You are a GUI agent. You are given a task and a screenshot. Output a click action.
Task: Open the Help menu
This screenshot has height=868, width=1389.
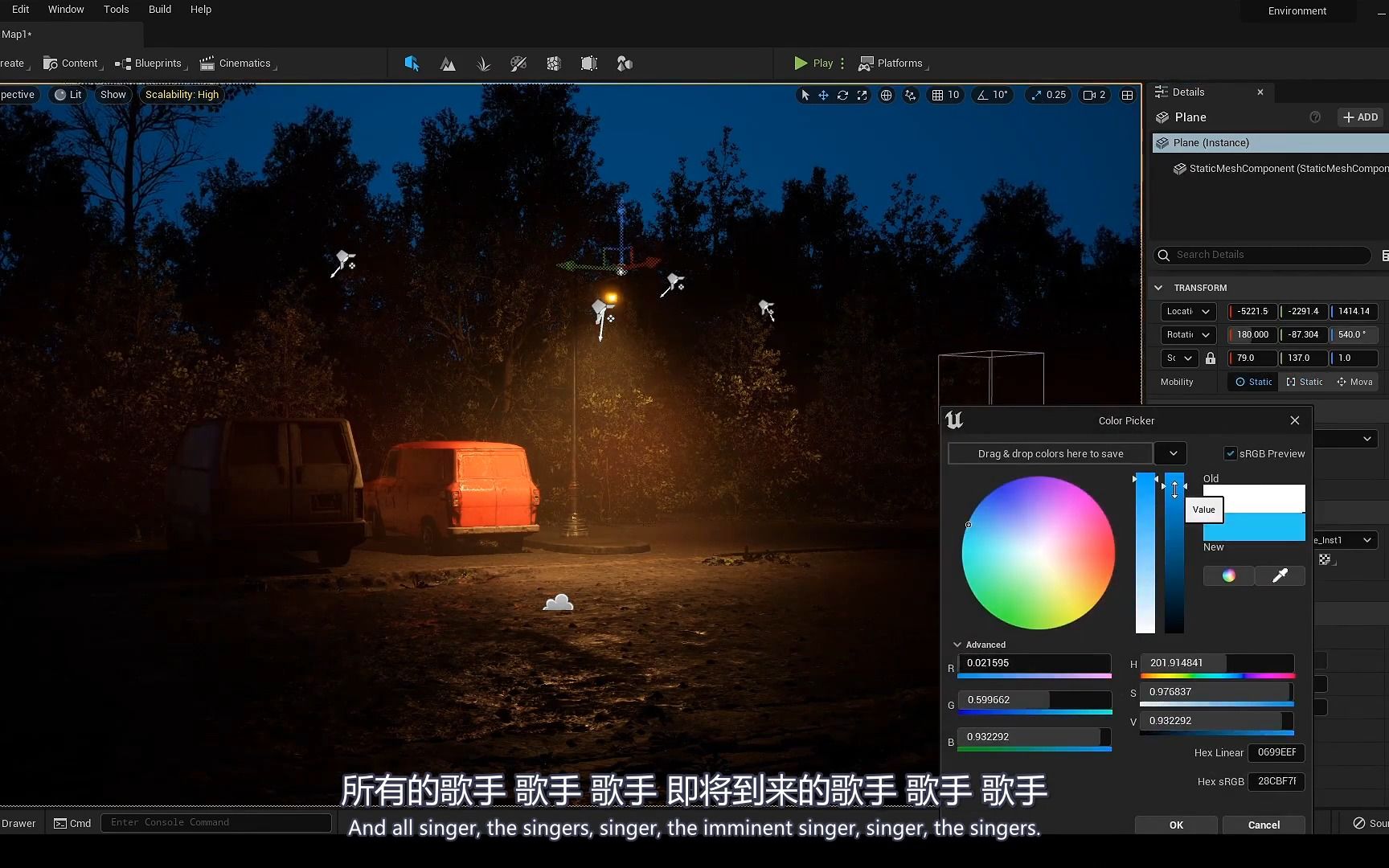click(201, 10)
